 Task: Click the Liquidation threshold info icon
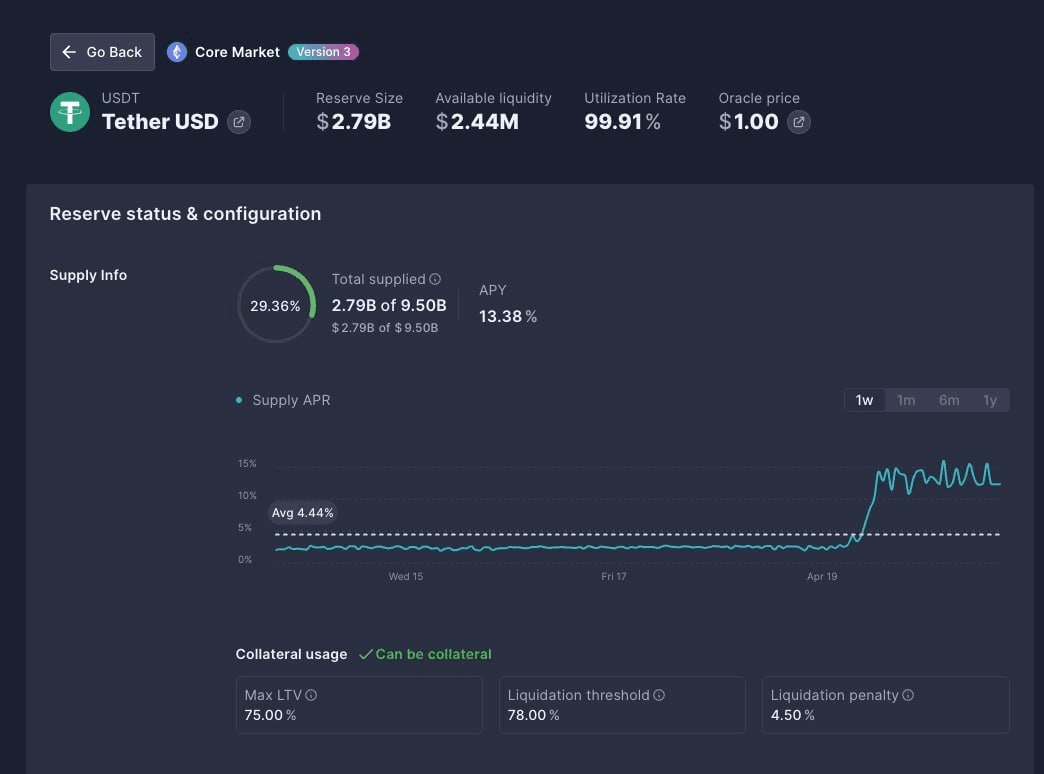[x=659, y=695]
